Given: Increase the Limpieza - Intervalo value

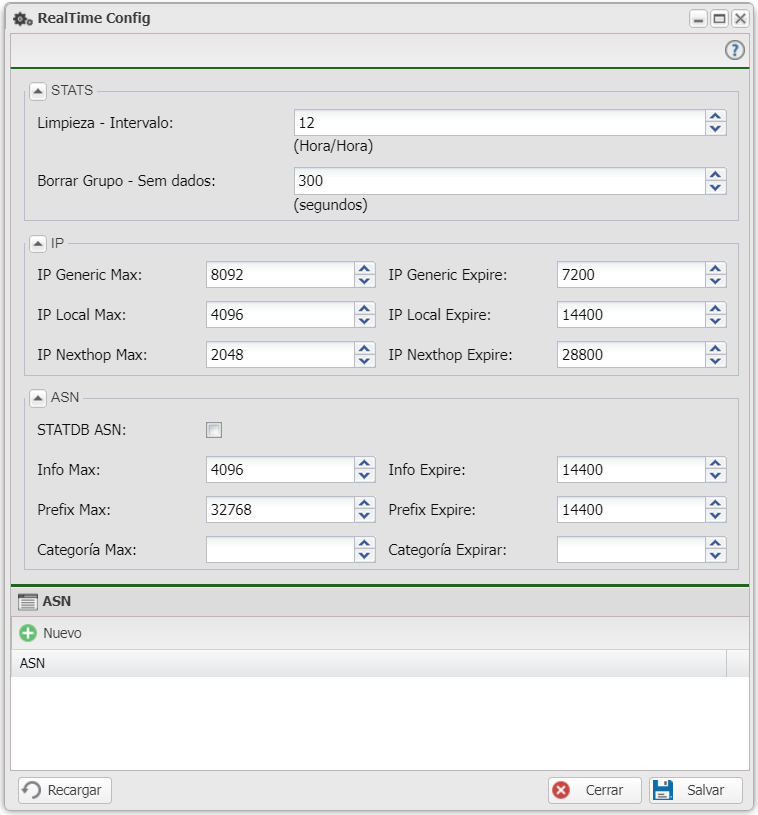Looking at the screenshot, I should (x=715, y=117).
